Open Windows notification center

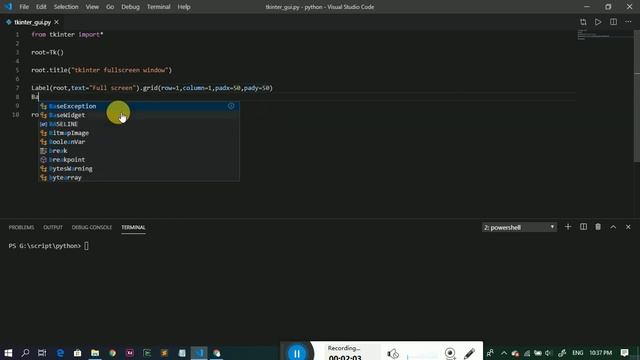(x=624, y=353)
